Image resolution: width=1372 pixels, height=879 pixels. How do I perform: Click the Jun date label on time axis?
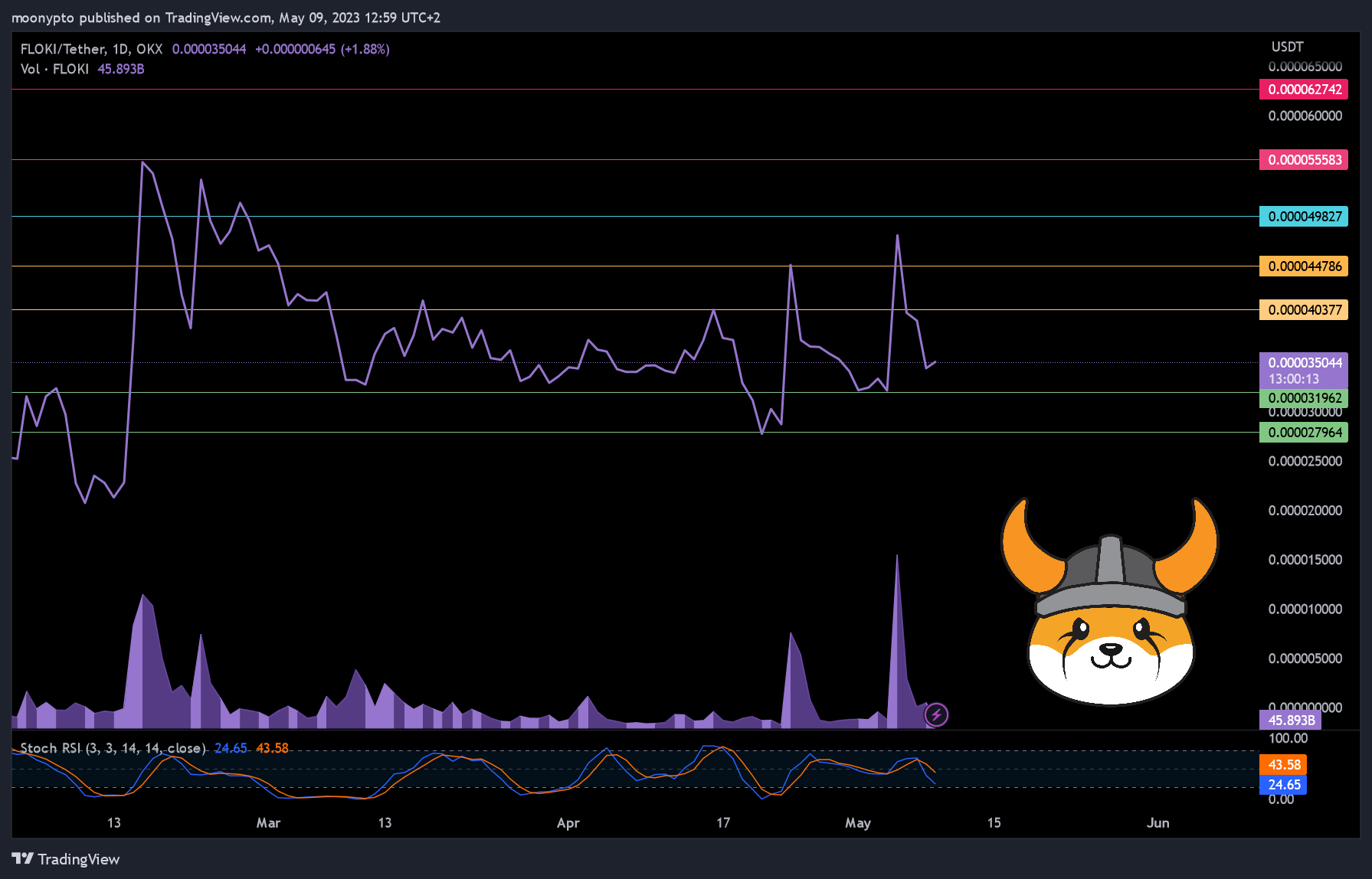pos(1158,823)
